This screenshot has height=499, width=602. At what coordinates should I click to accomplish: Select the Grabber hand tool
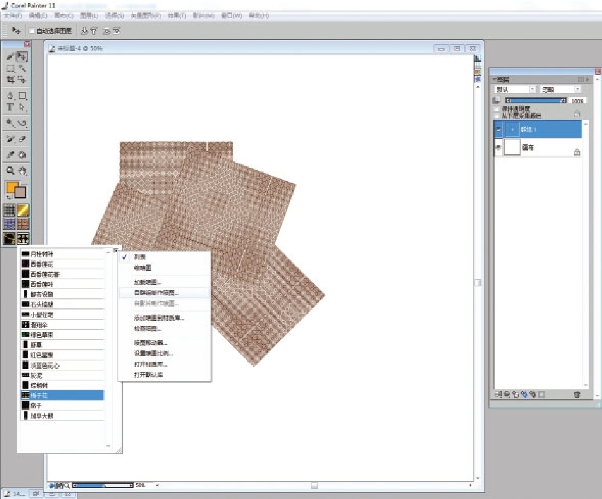(x=22, y=171)
